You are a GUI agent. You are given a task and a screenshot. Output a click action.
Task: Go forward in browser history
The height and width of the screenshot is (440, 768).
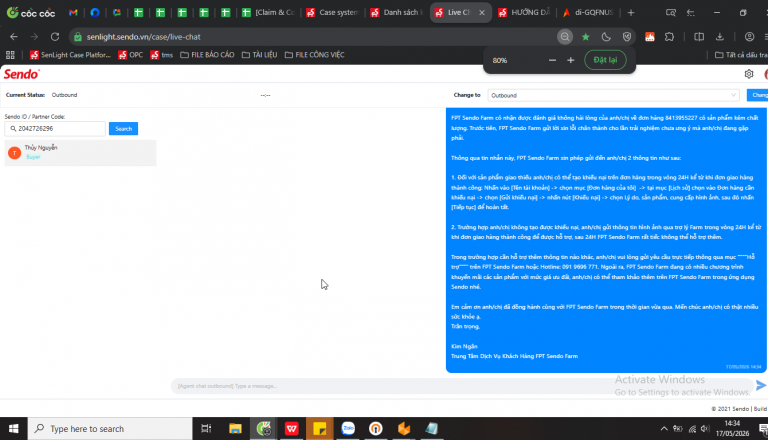point(34,37)
